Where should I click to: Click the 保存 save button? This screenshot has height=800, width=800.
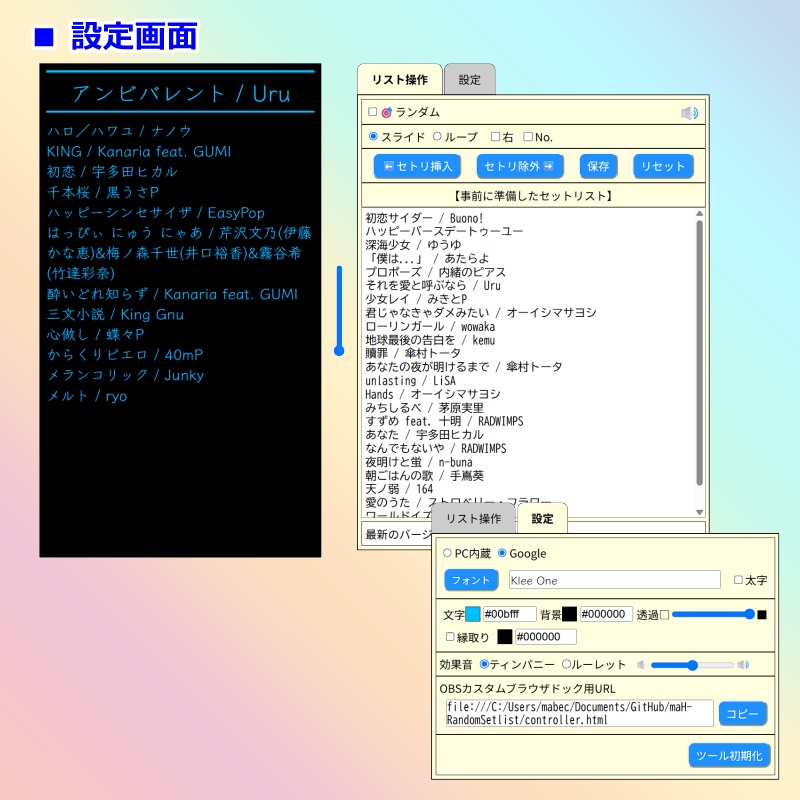(598, 166)
